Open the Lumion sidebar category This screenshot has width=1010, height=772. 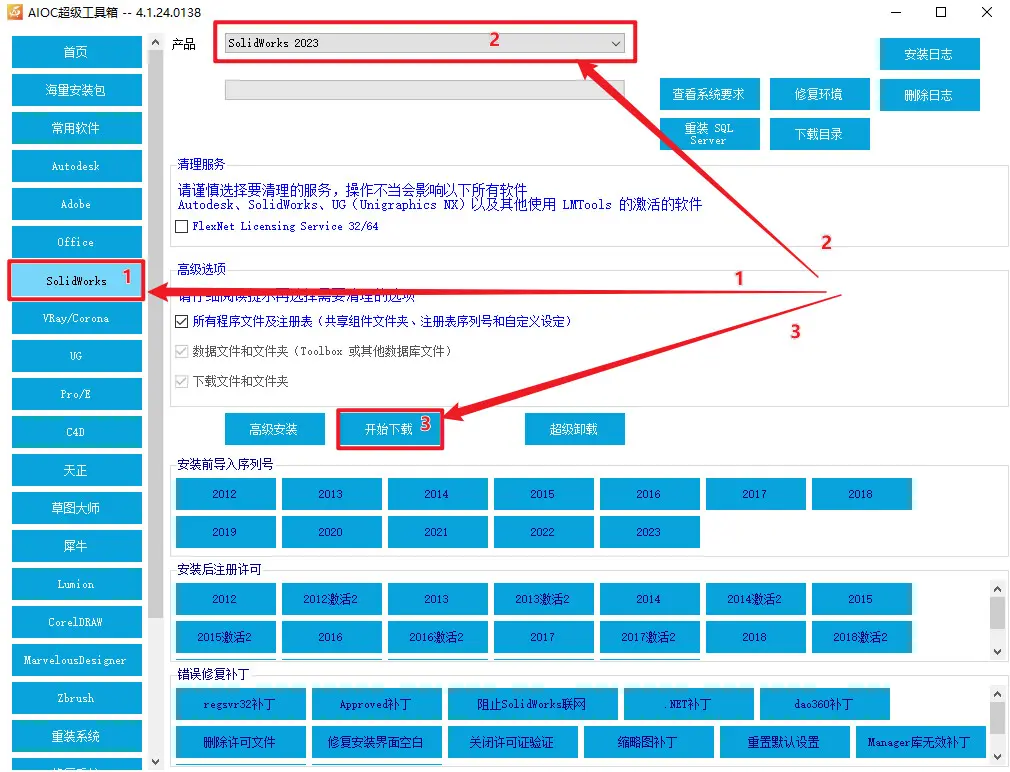77,584
